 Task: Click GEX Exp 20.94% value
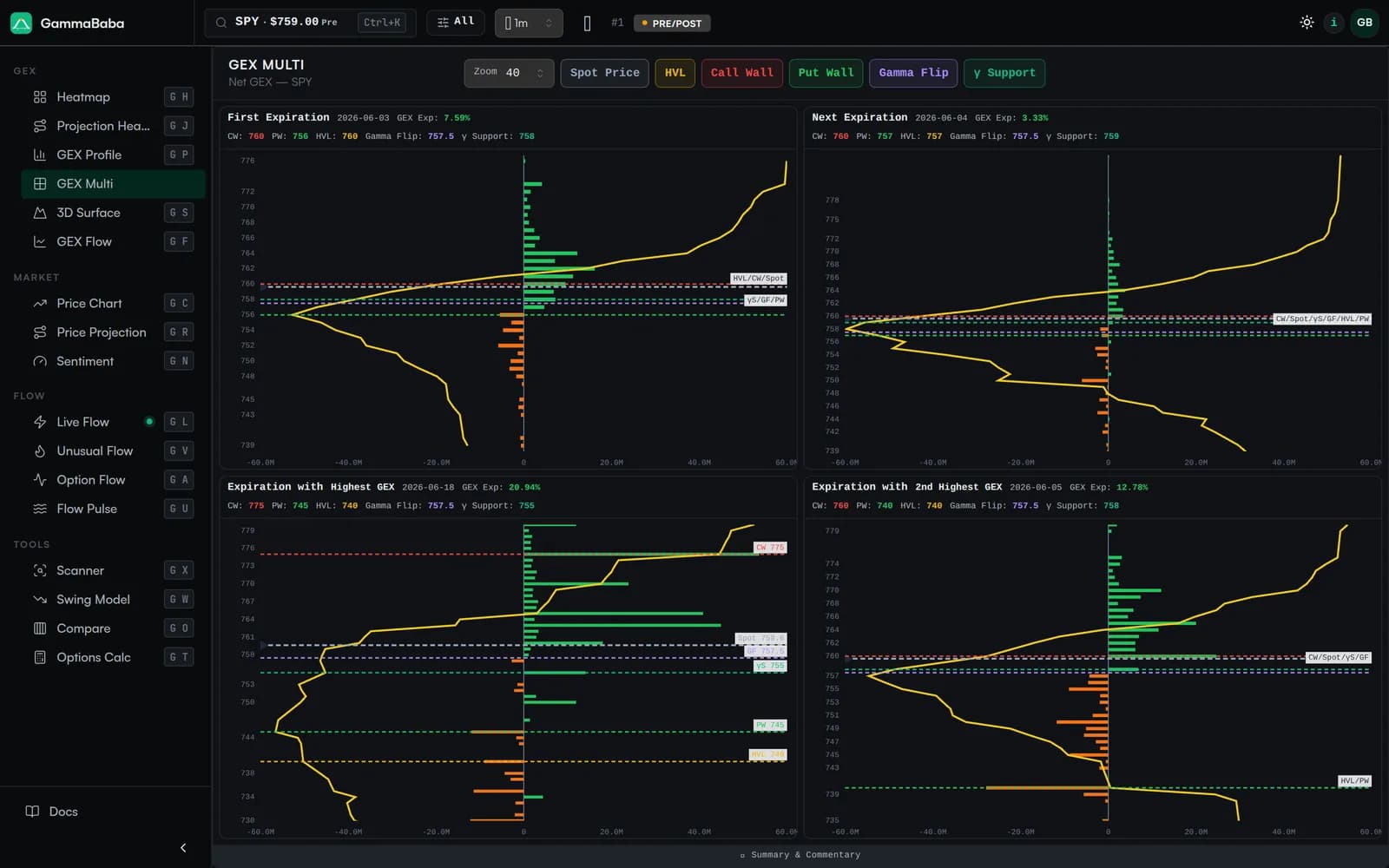click(x=524, y=488)
